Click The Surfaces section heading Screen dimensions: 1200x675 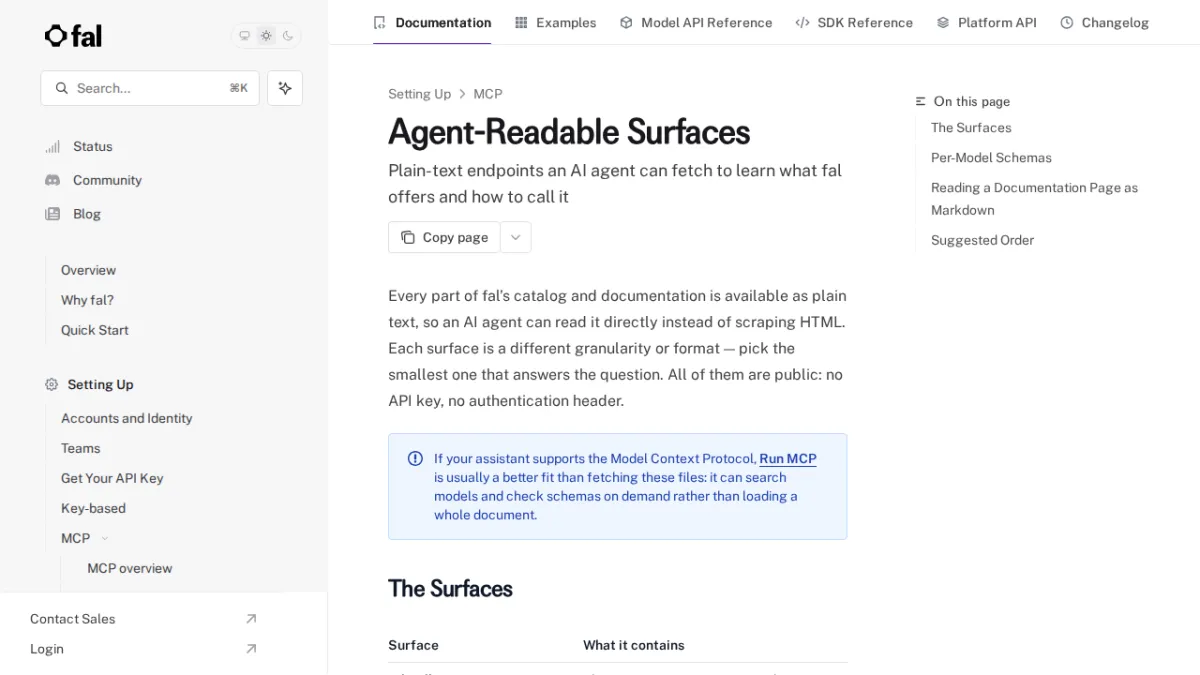(x=450, y=589)
